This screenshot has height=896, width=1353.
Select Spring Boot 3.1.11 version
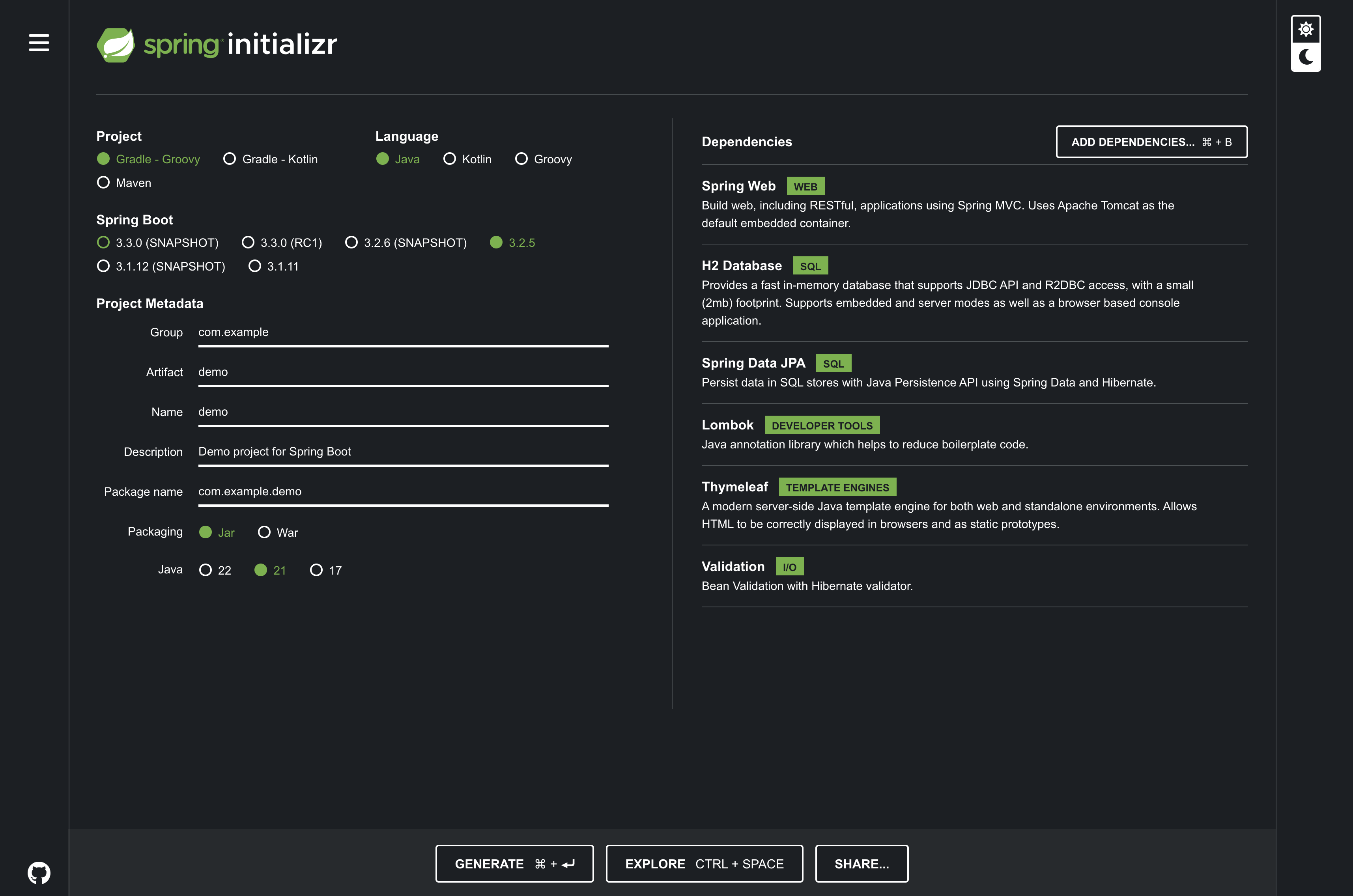pos(273,266)
